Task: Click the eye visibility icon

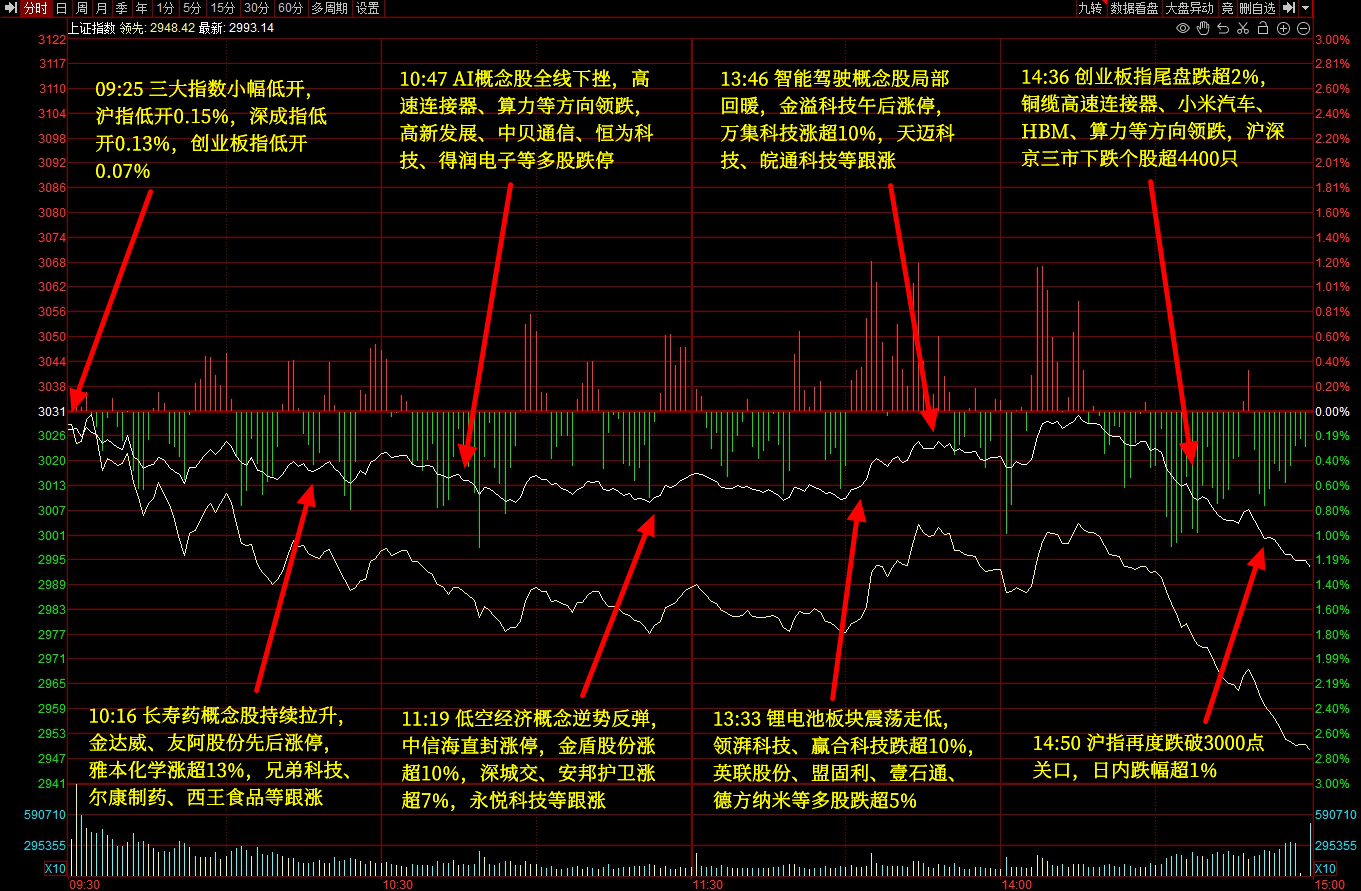Action: pos(1183,28)
